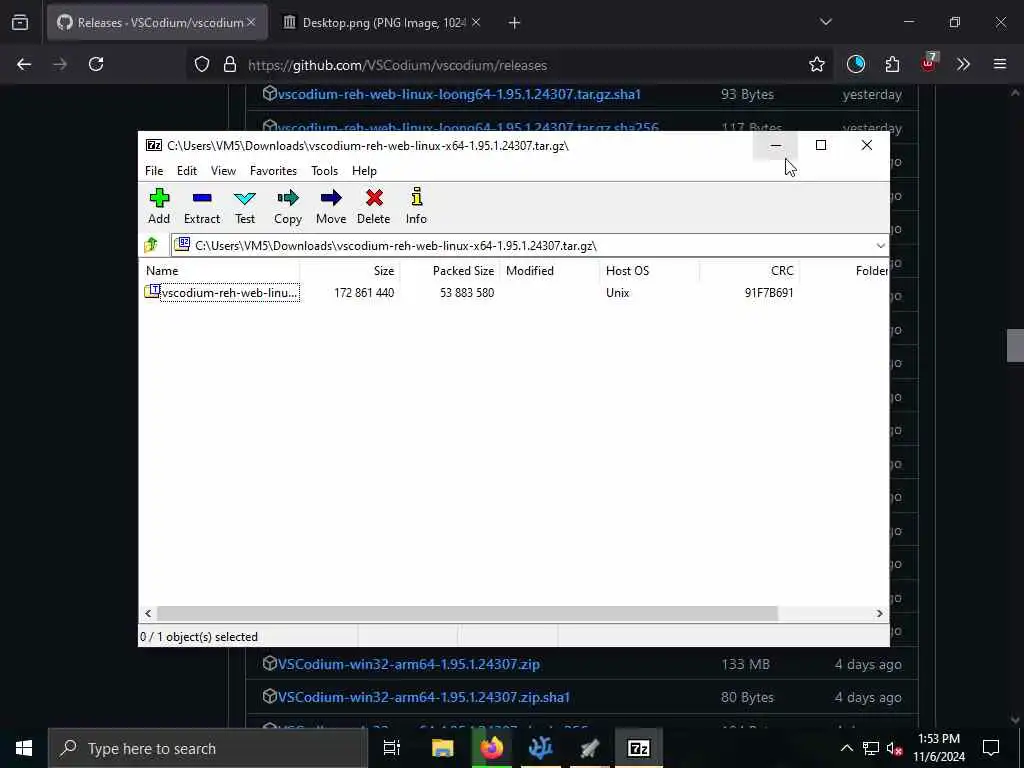Open the Firefox hamburger application menu
The height and width of the screenshot is (768, 1024).
click(999, 64)
